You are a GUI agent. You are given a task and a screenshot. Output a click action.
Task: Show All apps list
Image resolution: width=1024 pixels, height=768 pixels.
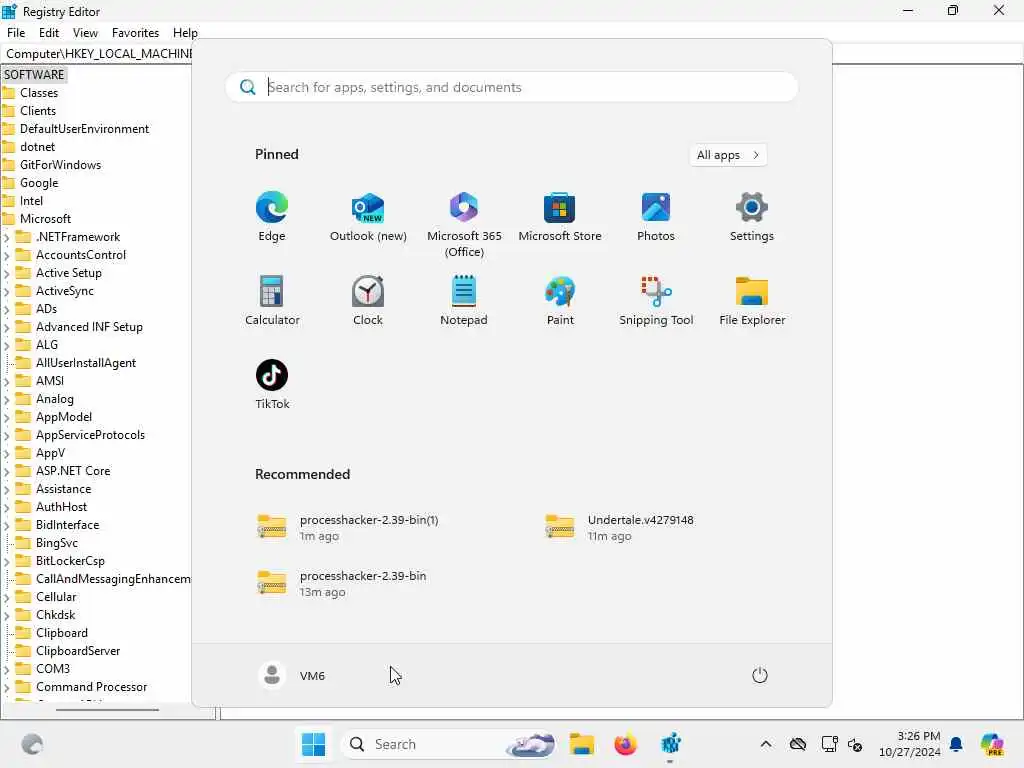click(728, 155)
